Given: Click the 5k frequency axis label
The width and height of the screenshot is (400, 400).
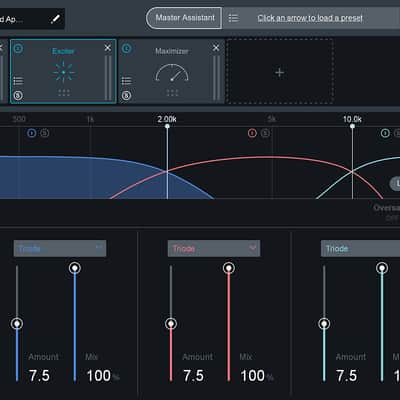Looking at the screenshot, I should click(x=272, y=119).
